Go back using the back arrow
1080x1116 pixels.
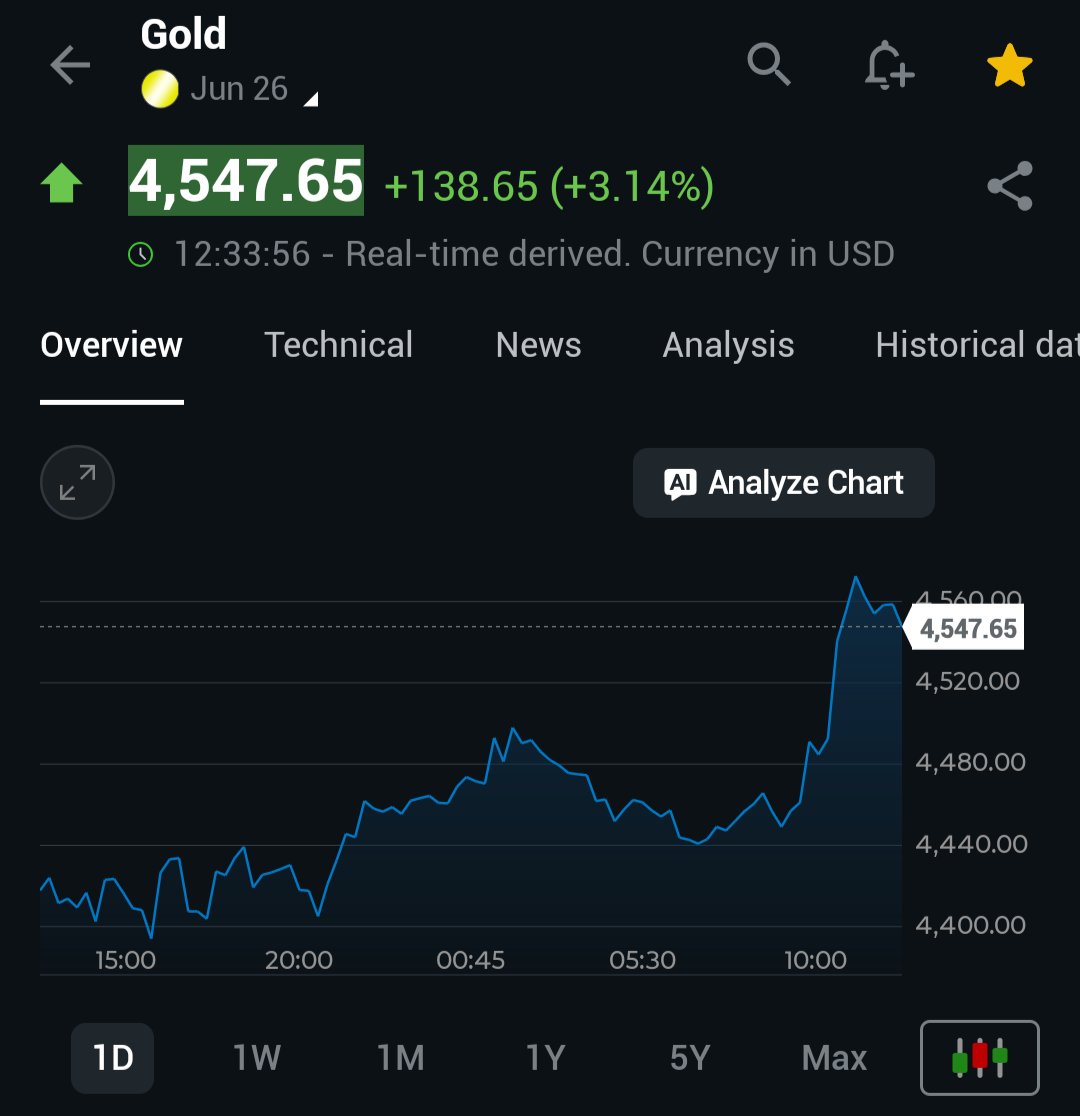tap(70, 65)
